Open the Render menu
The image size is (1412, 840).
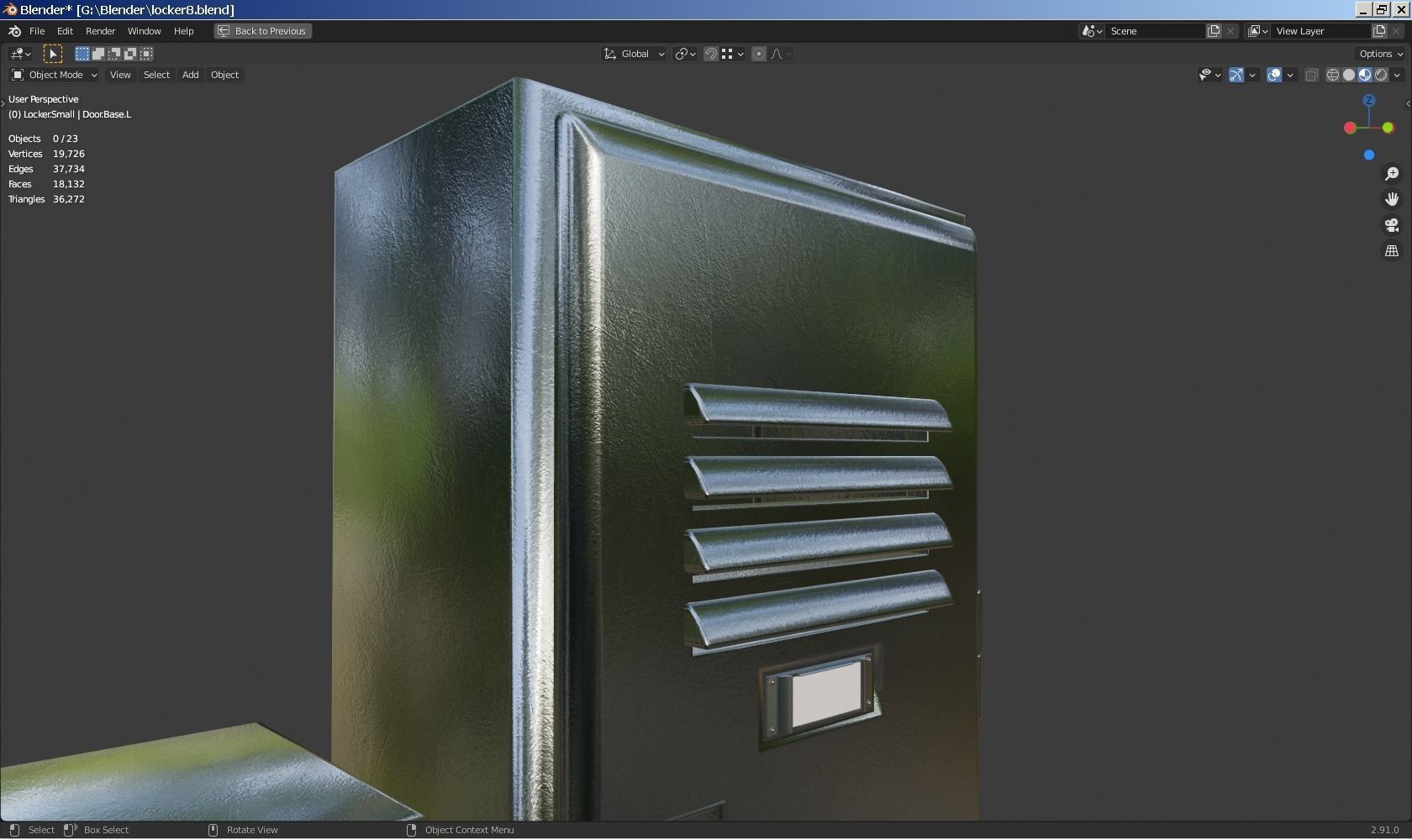click(100, 31)
